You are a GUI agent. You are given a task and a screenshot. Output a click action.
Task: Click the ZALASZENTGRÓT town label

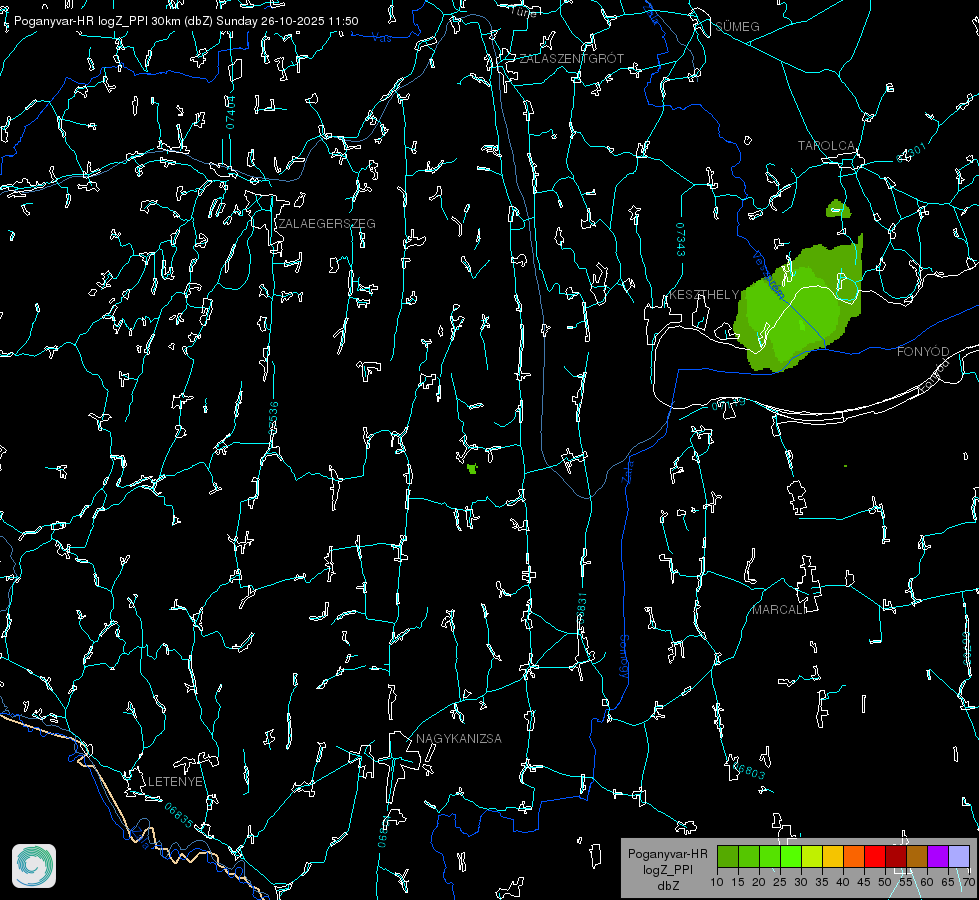coord(571,59)
